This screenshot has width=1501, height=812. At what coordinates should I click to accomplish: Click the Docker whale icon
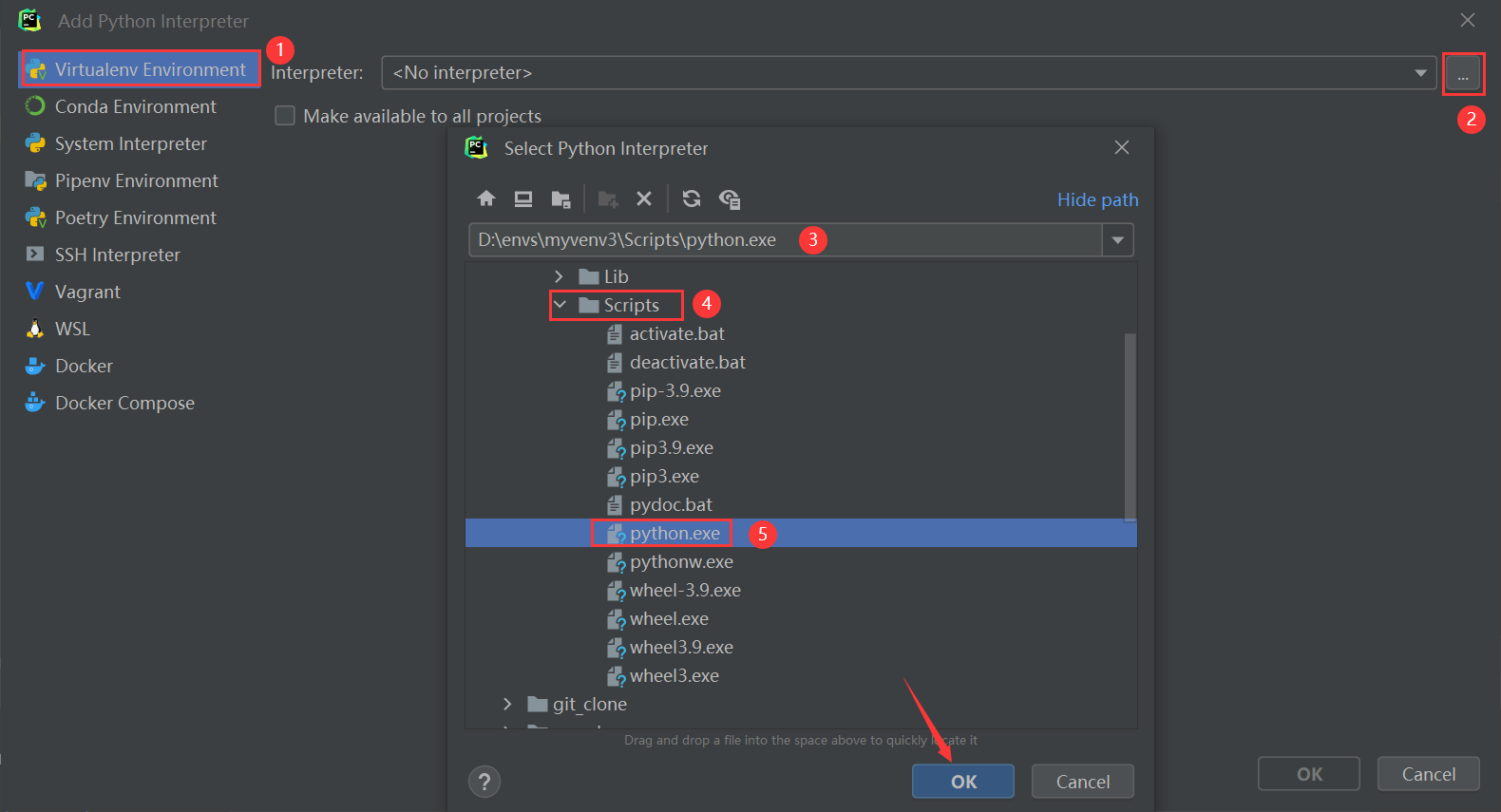tap(35, 366)
